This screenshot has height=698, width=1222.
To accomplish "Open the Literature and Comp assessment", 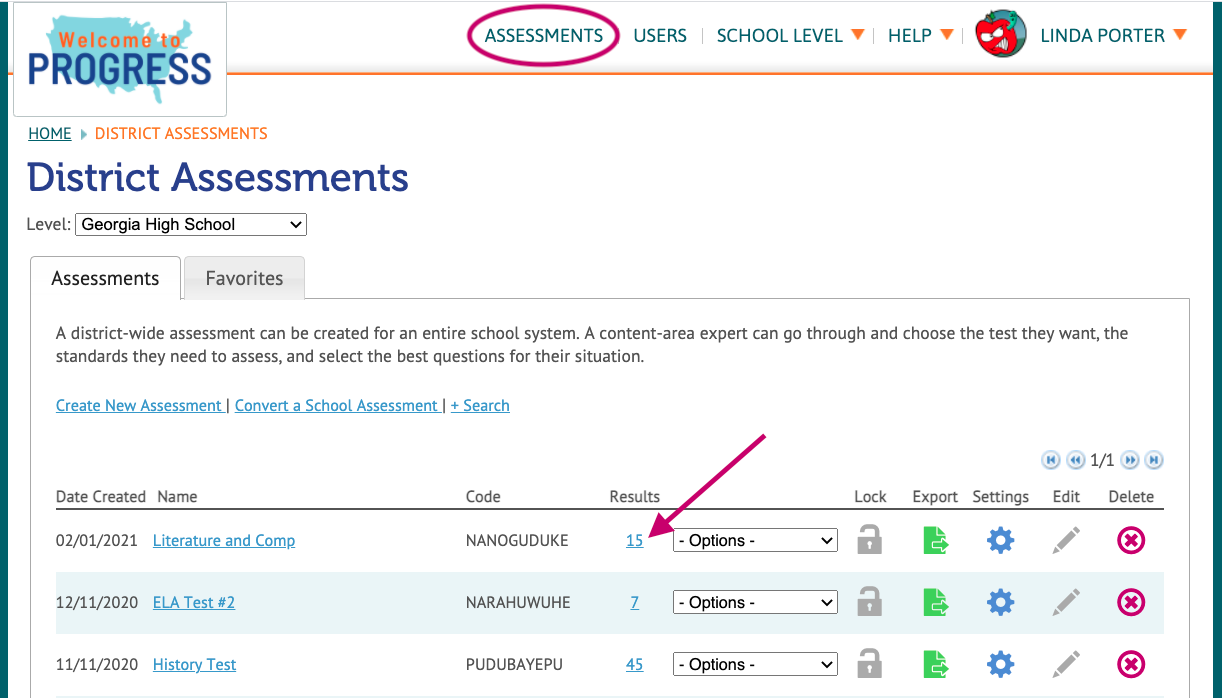I will pos(224,540).
